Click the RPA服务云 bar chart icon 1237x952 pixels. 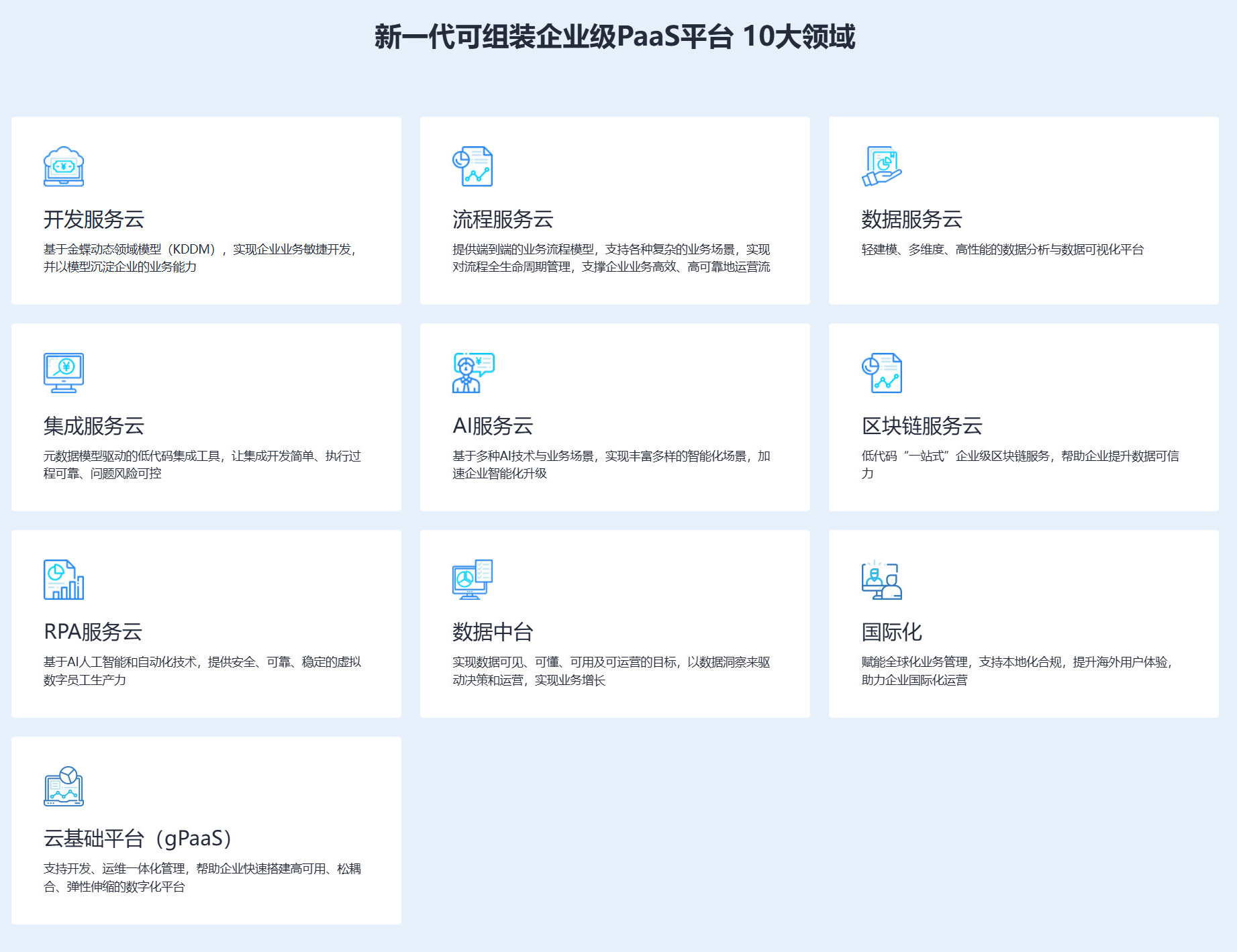click(x=64, y=579)
